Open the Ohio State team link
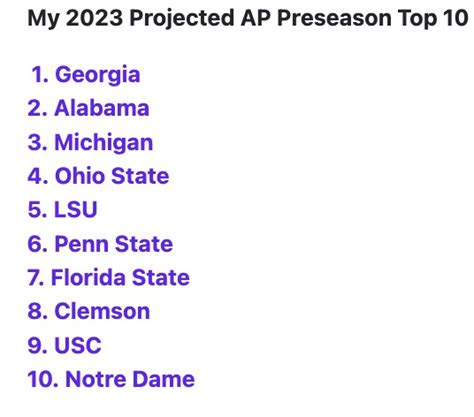Screen dimensions: 474x417 (x=112, y=176)
